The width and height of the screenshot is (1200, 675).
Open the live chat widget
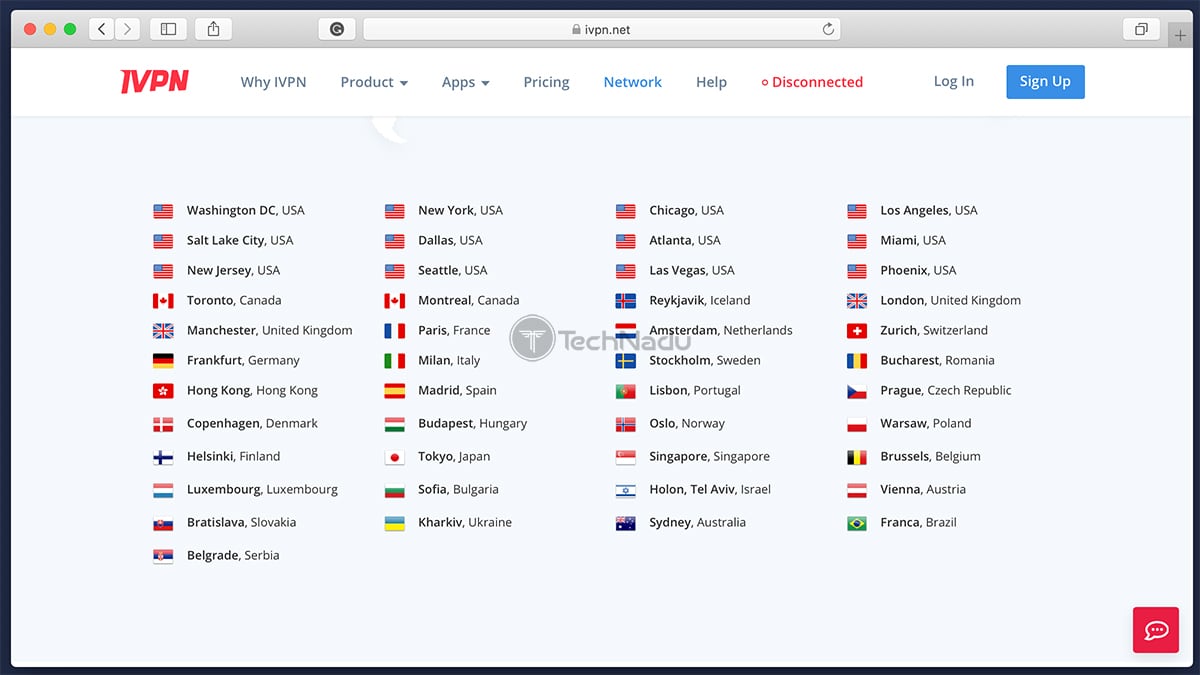point(1157,630)
